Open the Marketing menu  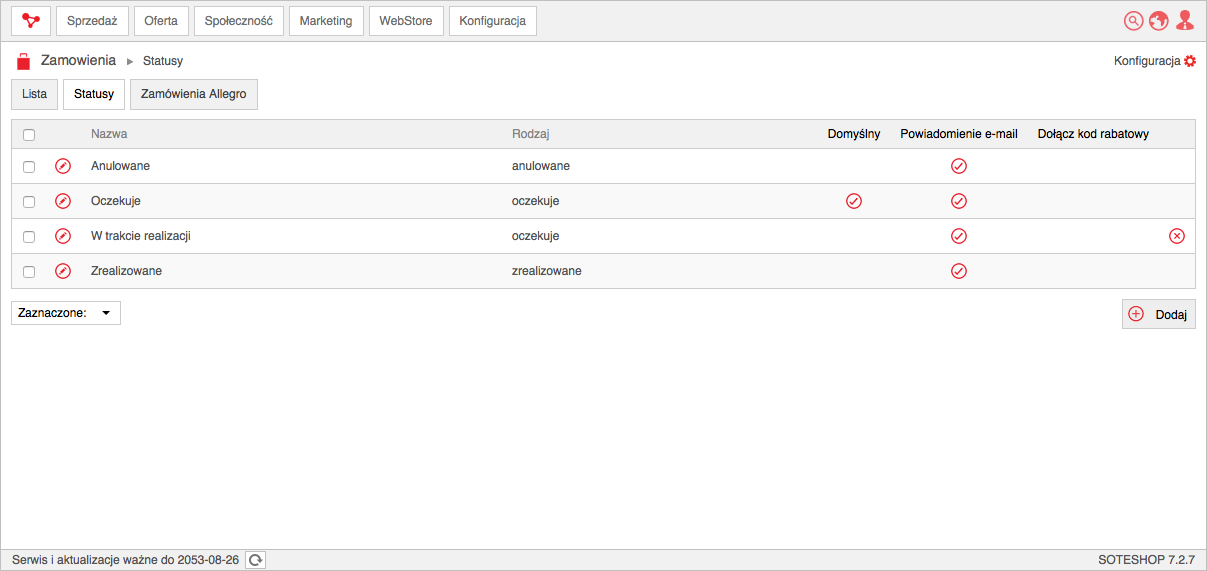tap(326, 21)
